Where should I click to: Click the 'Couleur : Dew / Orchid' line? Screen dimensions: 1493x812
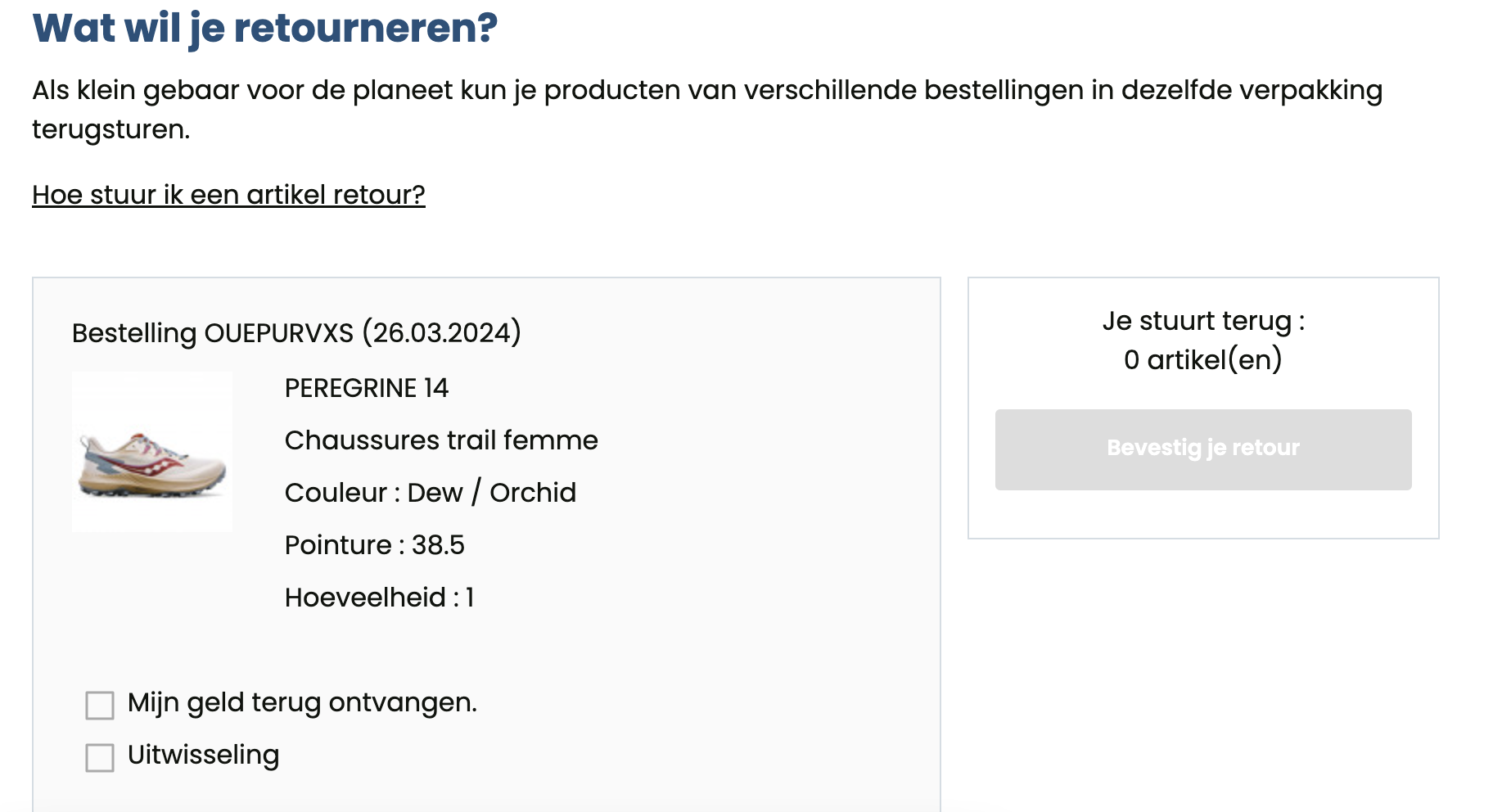tap(431, 493)
